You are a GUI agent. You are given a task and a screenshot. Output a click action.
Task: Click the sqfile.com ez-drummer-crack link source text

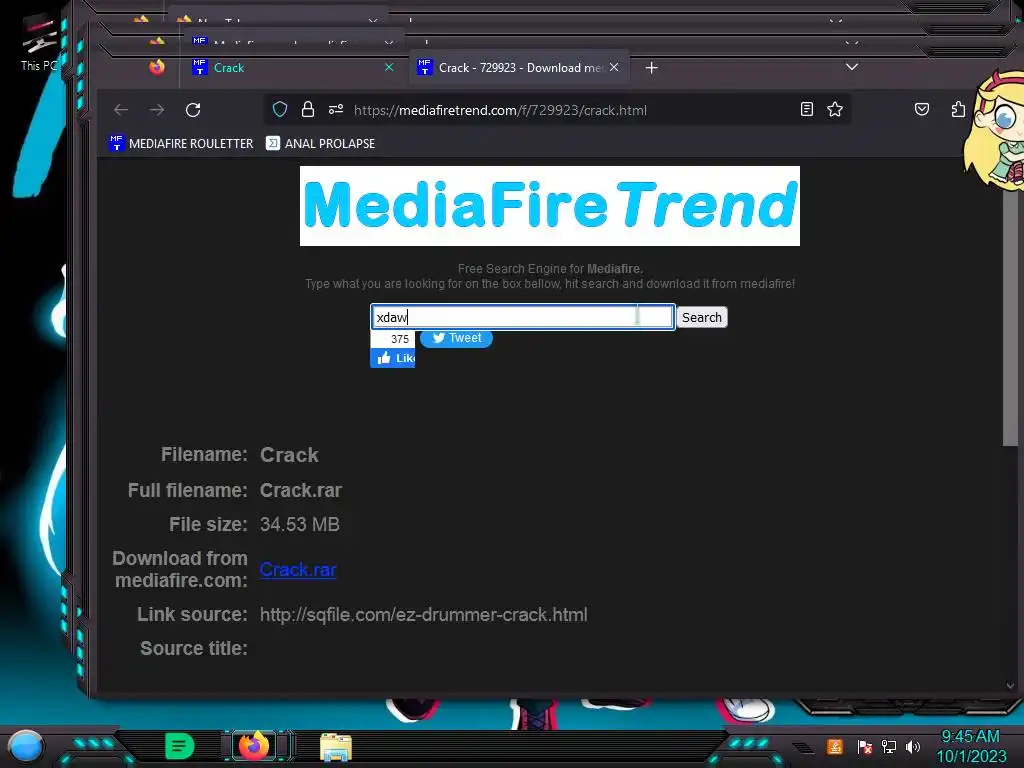tap(424, 615)
